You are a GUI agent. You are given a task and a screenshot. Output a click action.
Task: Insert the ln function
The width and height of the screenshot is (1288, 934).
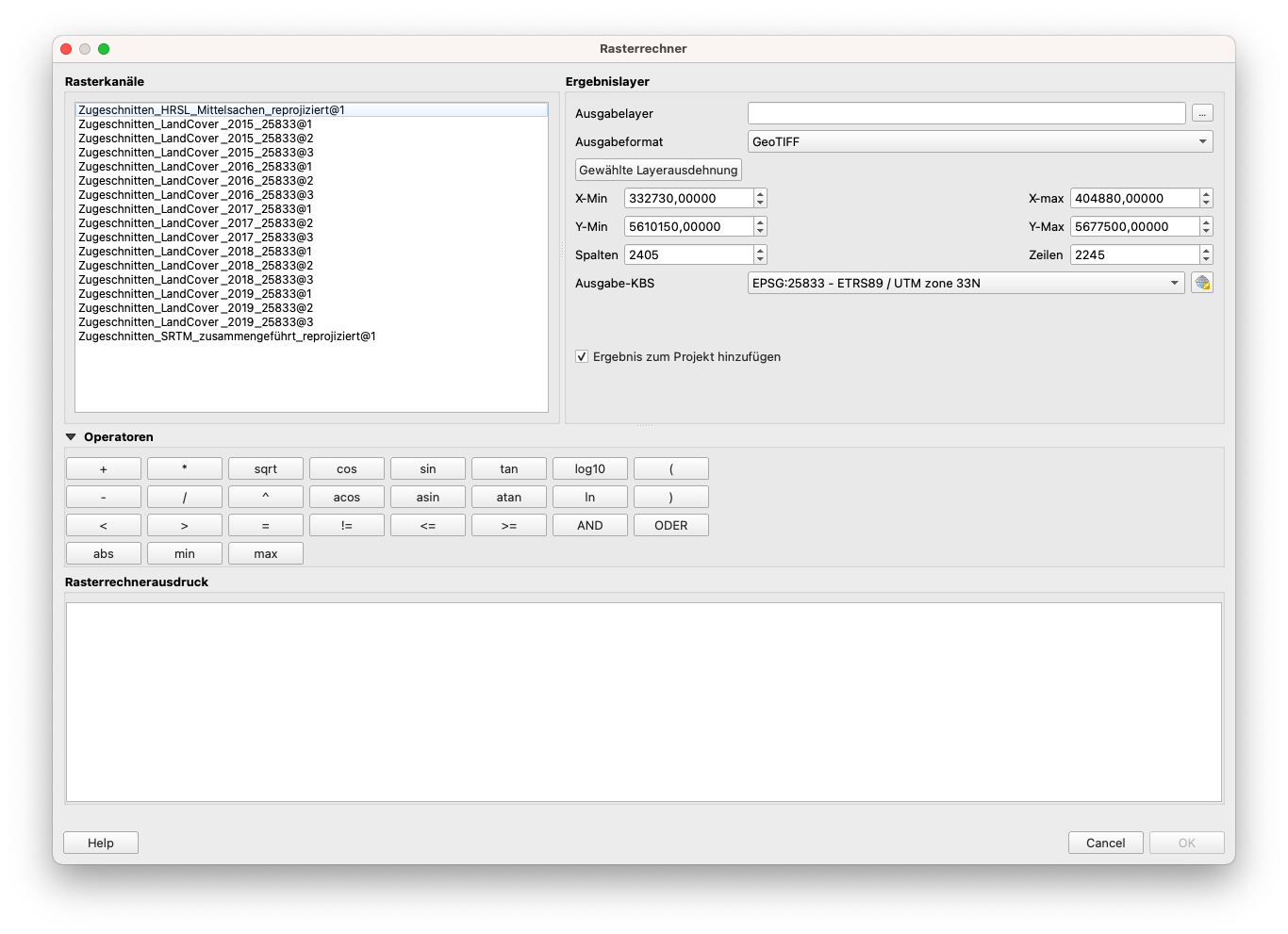(590, 497)
